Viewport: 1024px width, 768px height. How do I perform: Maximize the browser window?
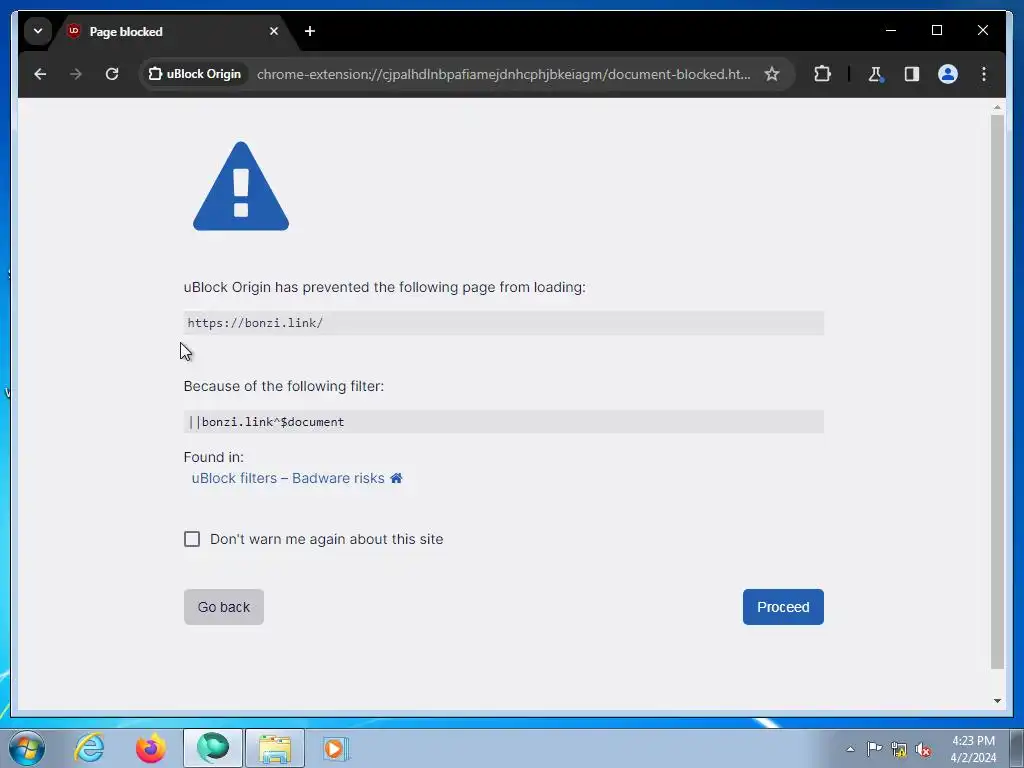936,30
